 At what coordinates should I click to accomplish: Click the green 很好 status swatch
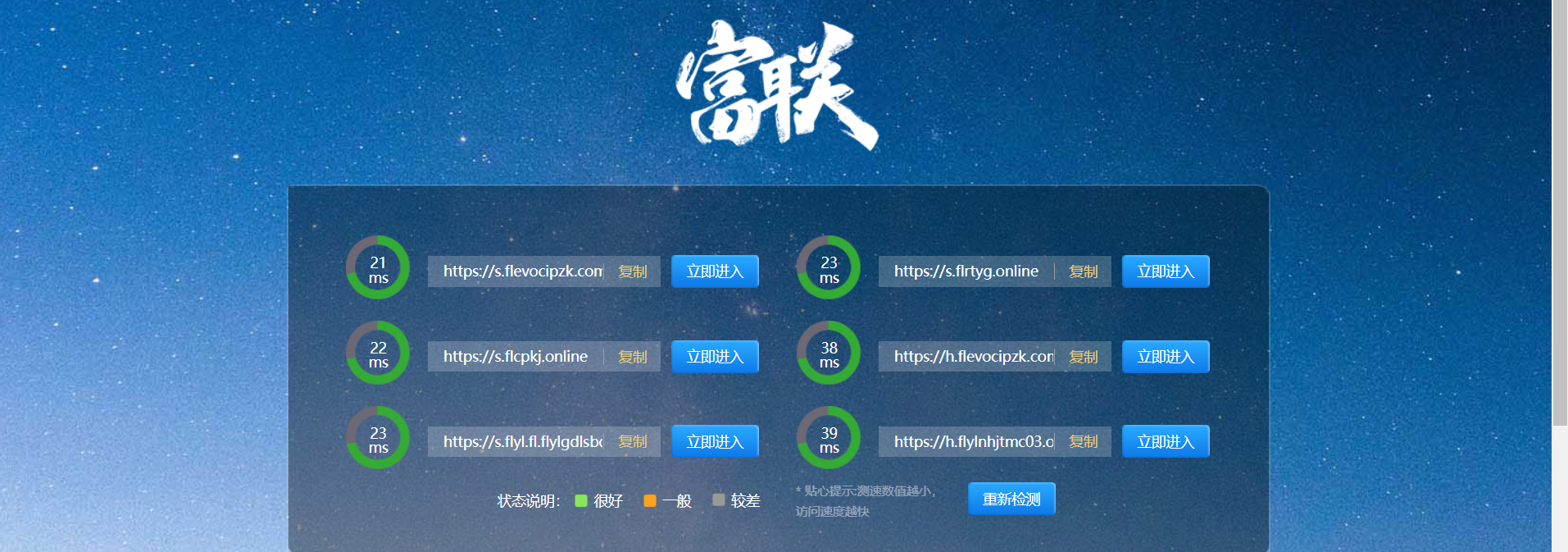pos(581,500)
